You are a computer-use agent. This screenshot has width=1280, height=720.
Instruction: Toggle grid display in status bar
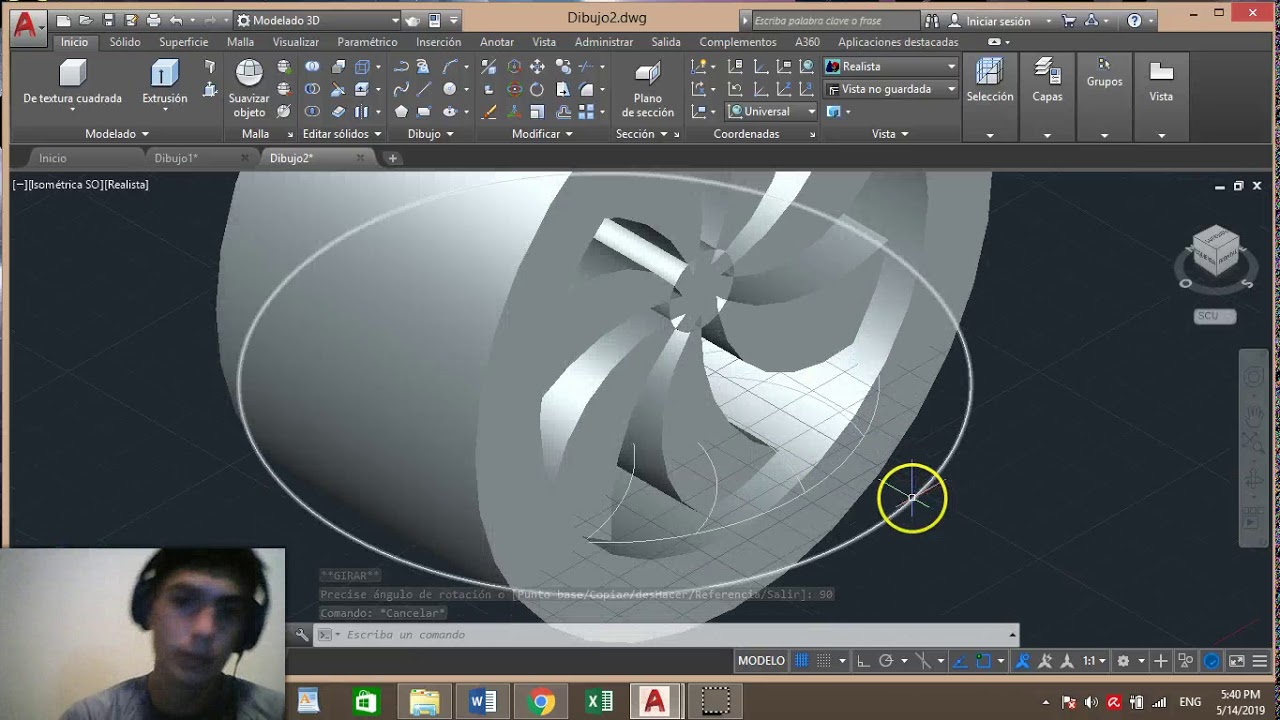point(801,661)
